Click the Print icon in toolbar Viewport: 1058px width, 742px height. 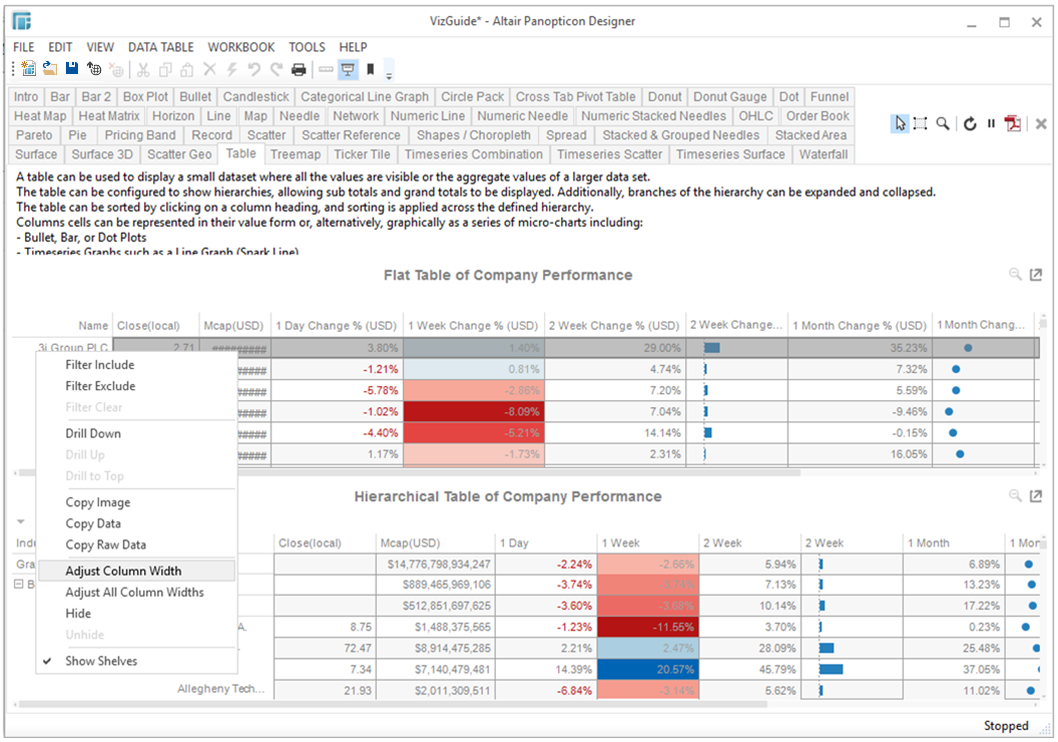pos(298,69)
